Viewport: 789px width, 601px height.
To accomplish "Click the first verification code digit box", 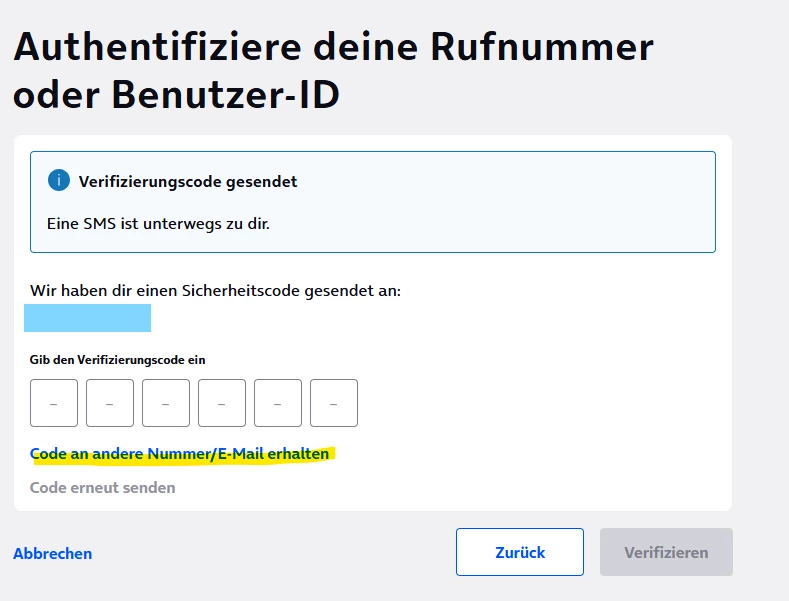I will tap(54, 403).
